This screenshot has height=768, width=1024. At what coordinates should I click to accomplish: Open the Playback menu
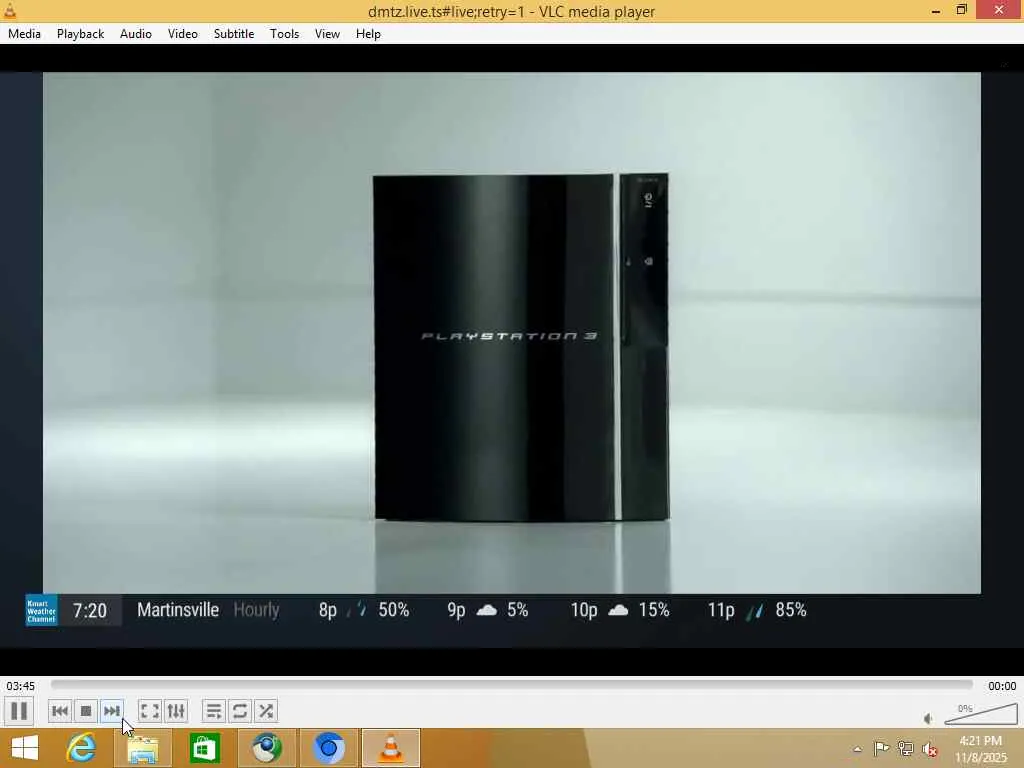click(80, 34)
